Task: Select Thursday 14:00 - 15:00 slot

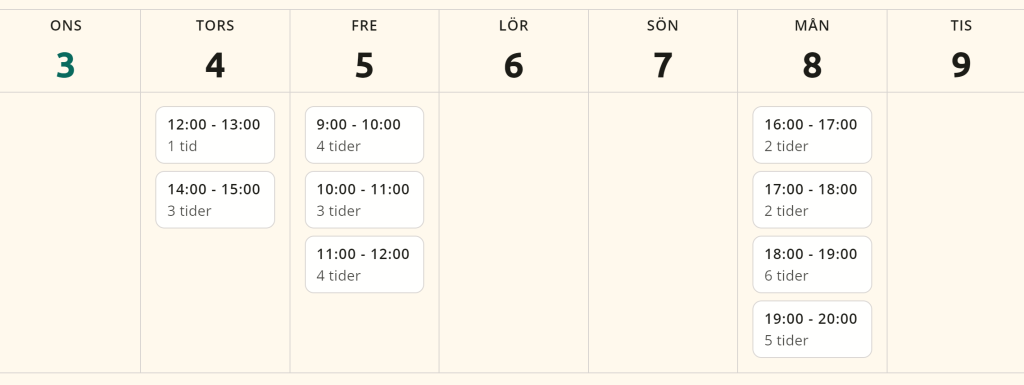Action: 215,200
